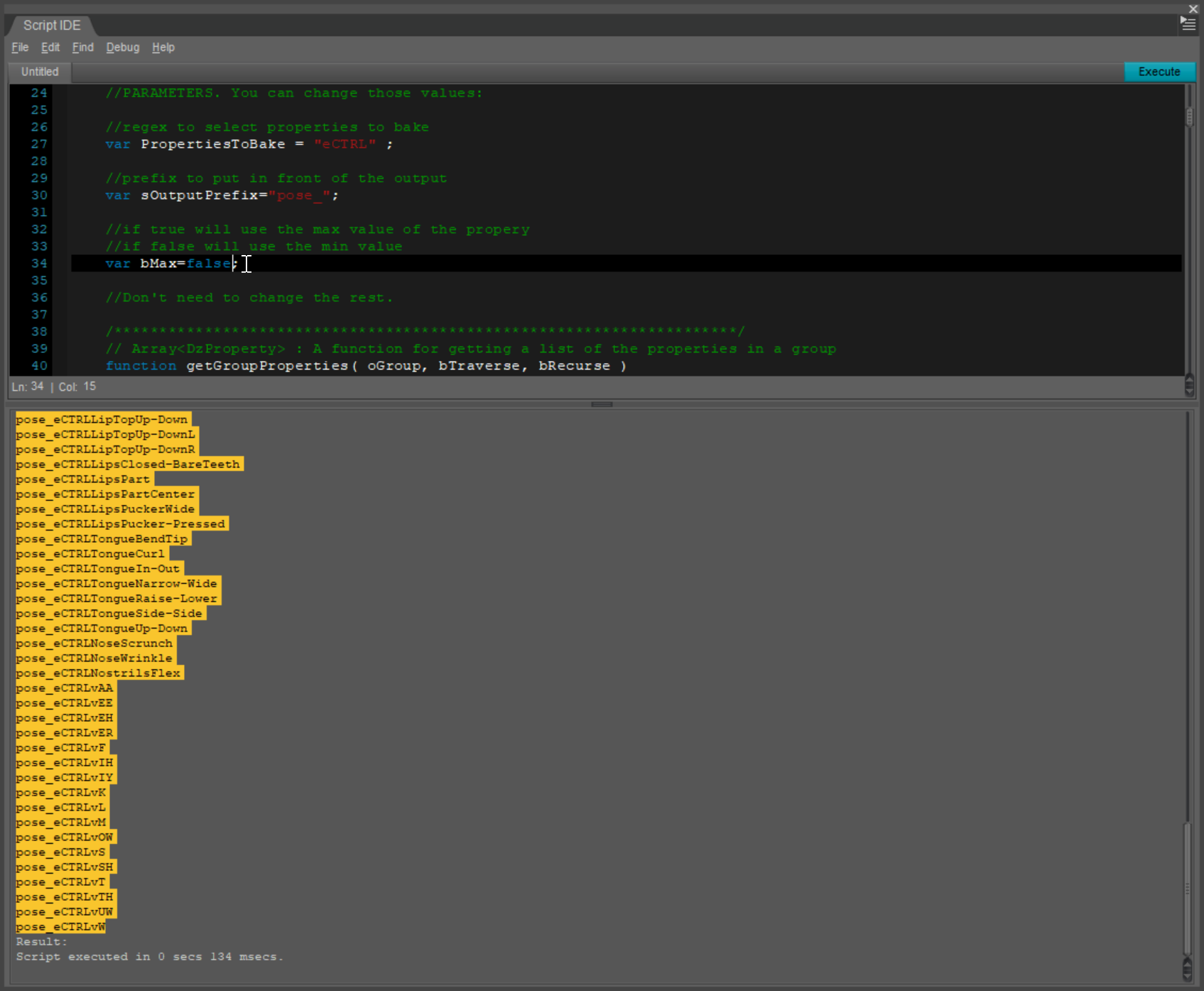Open the Help menu
The height and width of the screenshot is (991, 1204).
click(163, 48)
